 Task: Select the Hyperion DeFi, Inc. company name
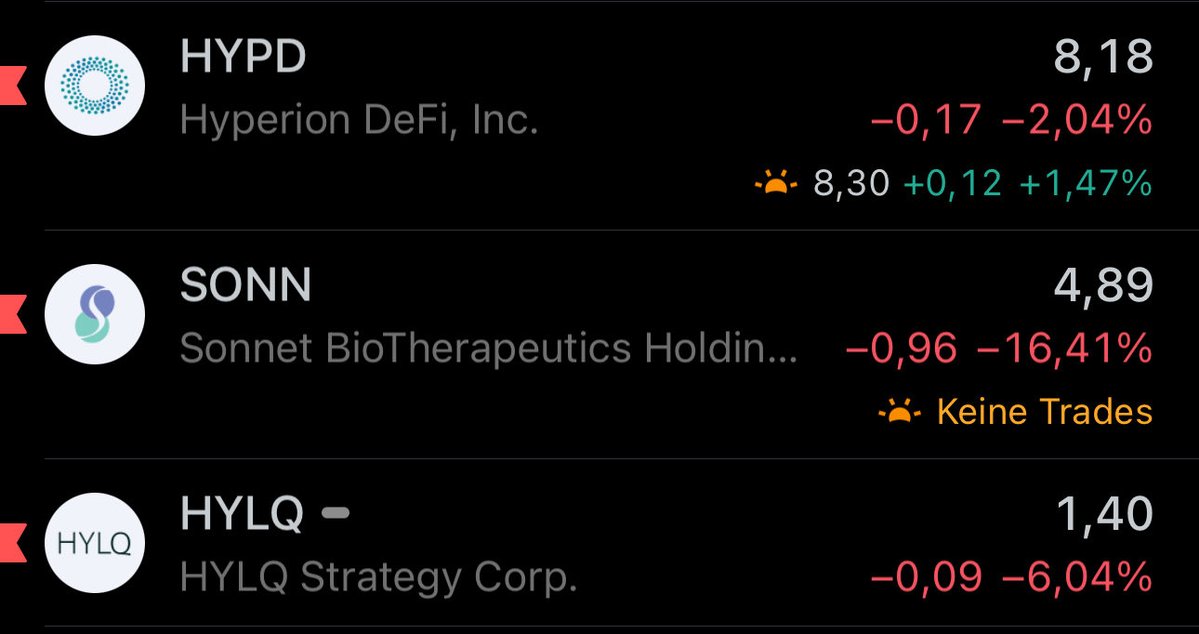pyautogui.click(x=360, y=121)
